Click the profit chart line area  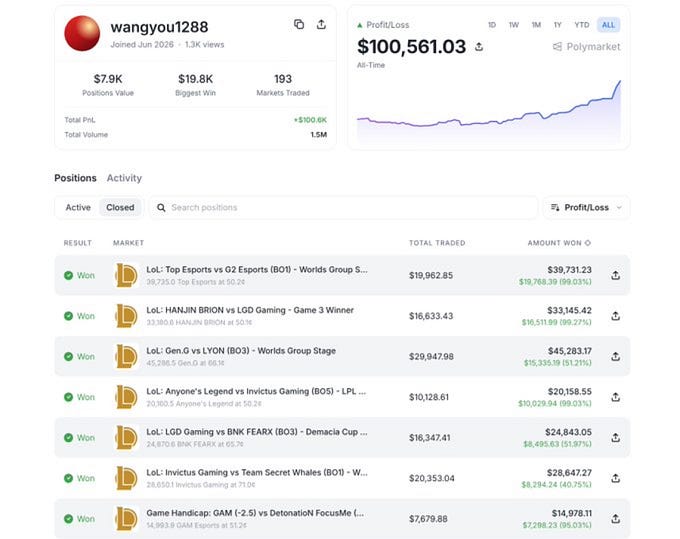[489, 114]
